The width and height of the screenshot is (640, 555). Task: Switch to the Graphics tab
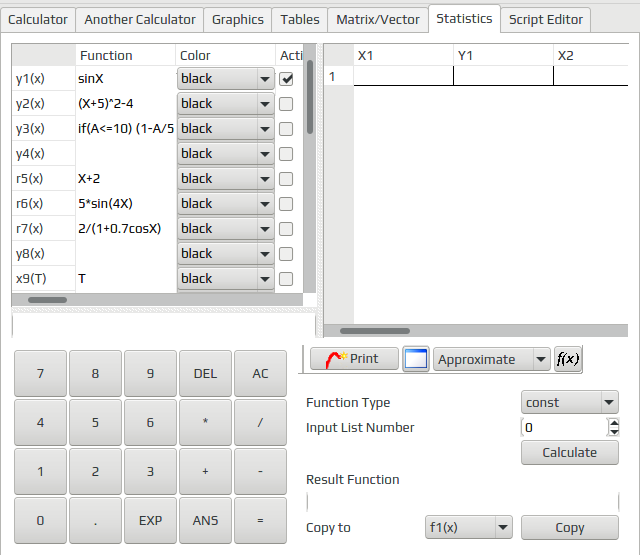(238, 20)
